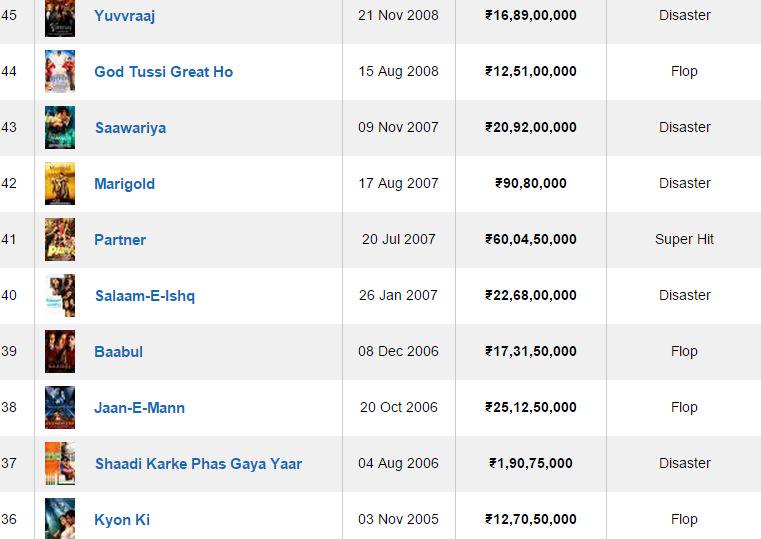
Task: Open the Saawariya movie page
Action: pos(130,128)
